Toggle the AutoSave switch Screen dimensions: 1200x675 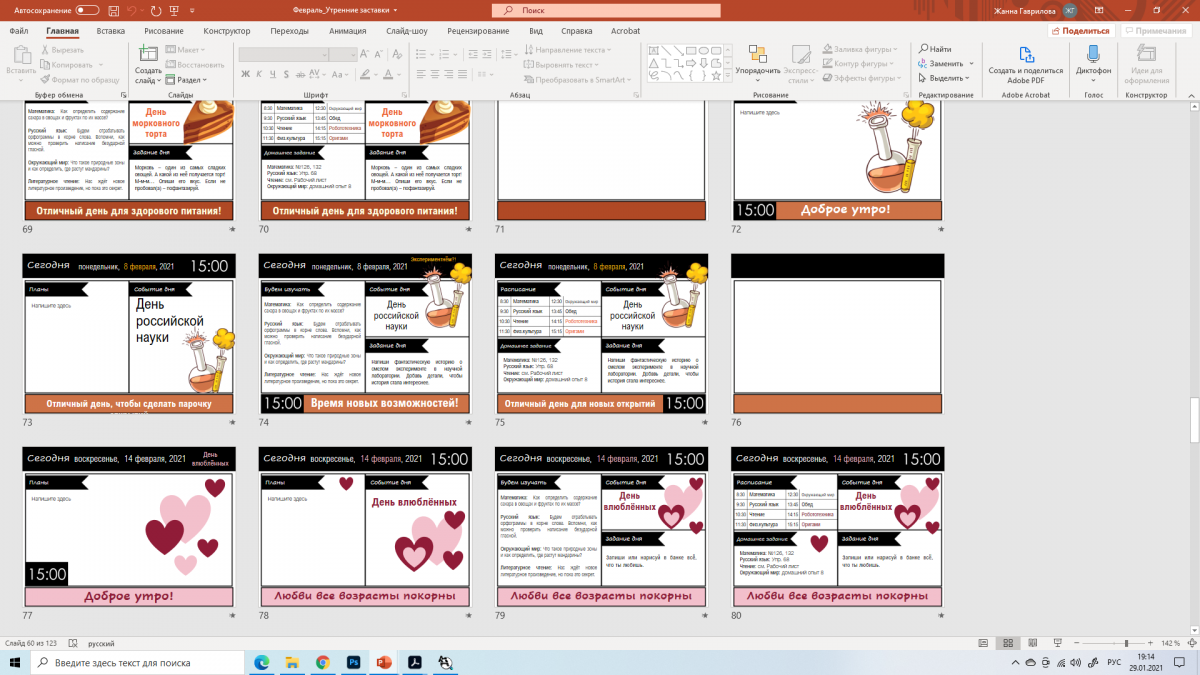coord(87,10)
